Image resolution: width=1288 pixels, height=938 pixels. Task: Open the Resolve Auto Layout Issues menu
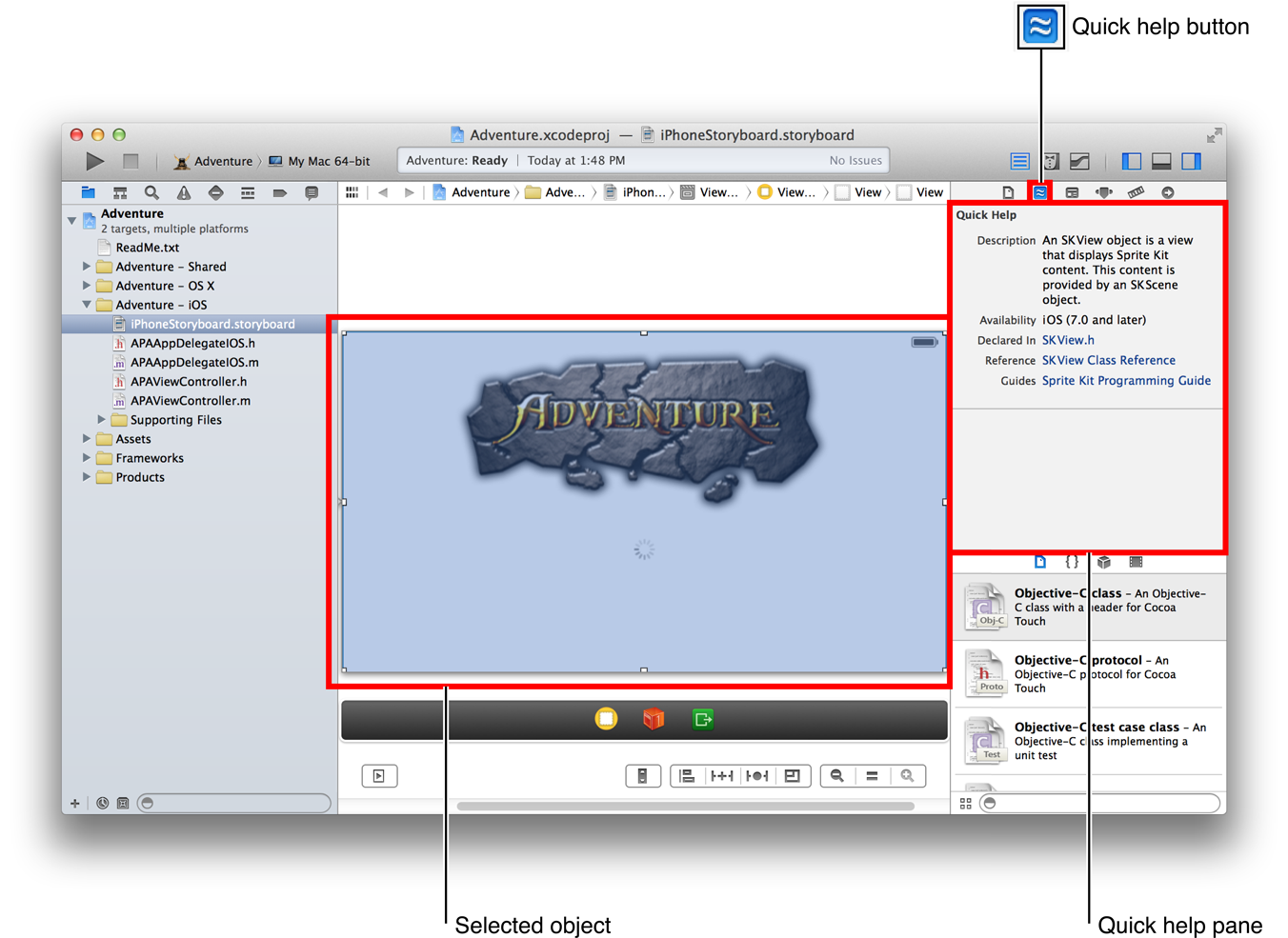(x=757, y=776)
